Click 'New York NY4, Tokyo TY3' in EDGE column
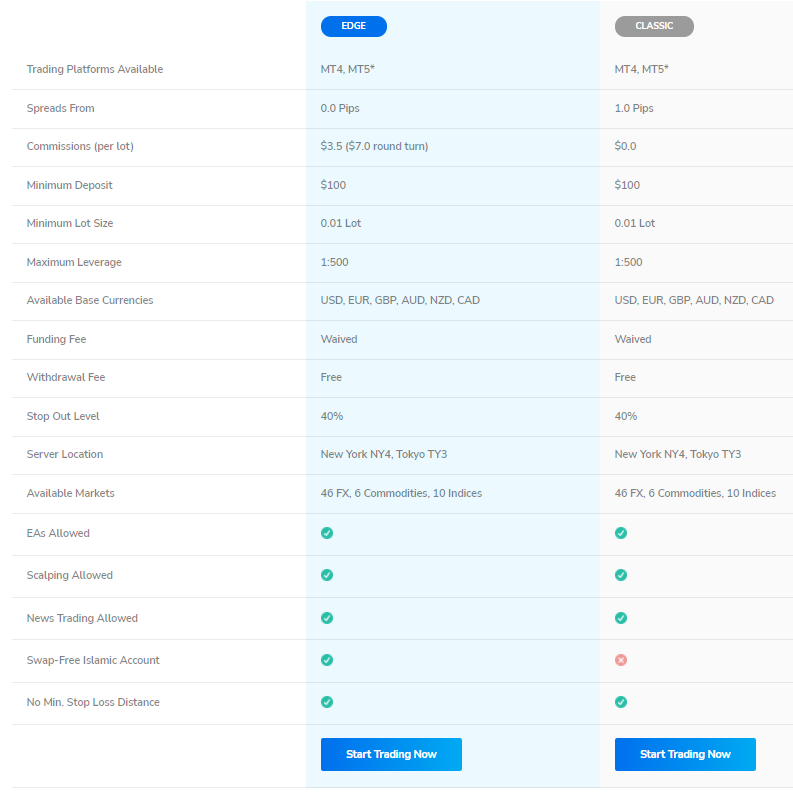Screen dimensions: 793x799 click(384, 454)
